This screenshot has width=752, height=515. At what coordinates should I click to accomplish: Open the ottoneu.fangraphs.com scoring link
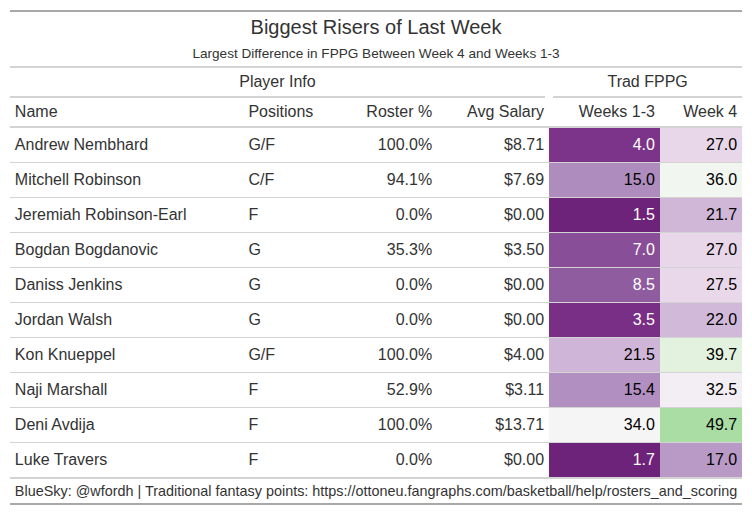[x=525, y=492]
